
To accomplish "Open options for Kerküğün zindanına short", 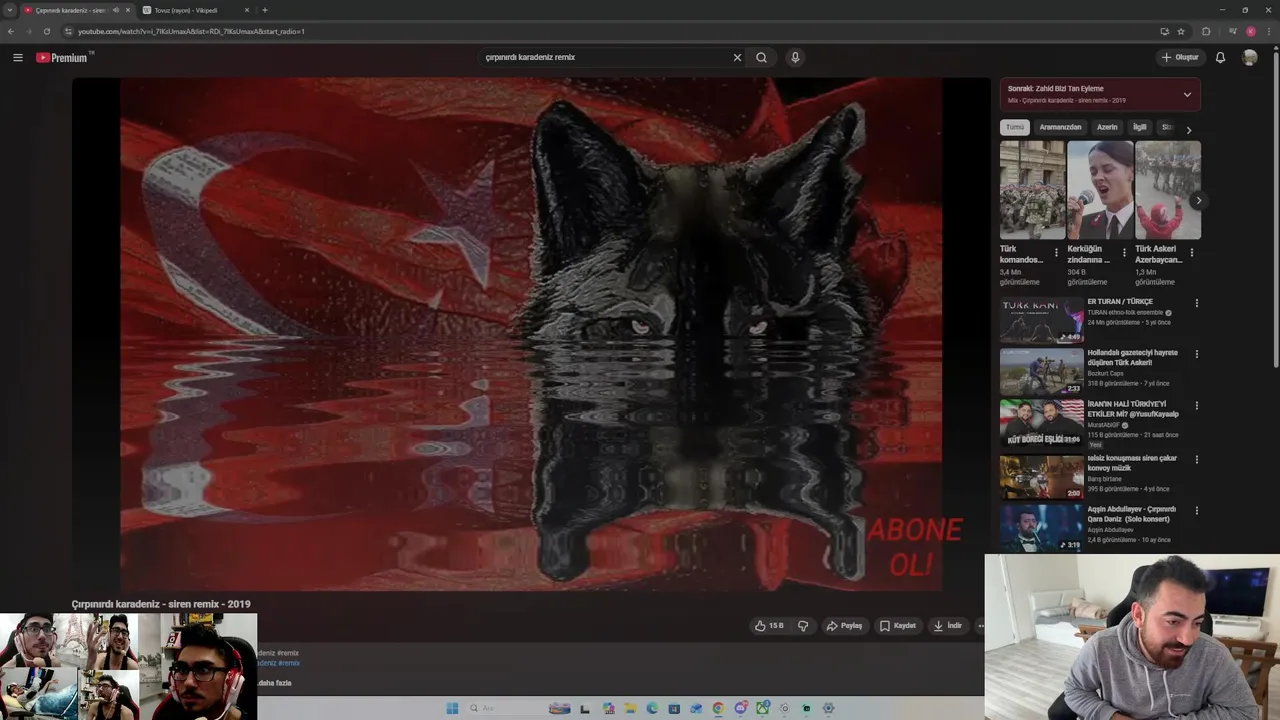I will click(x=1124, y=253).
